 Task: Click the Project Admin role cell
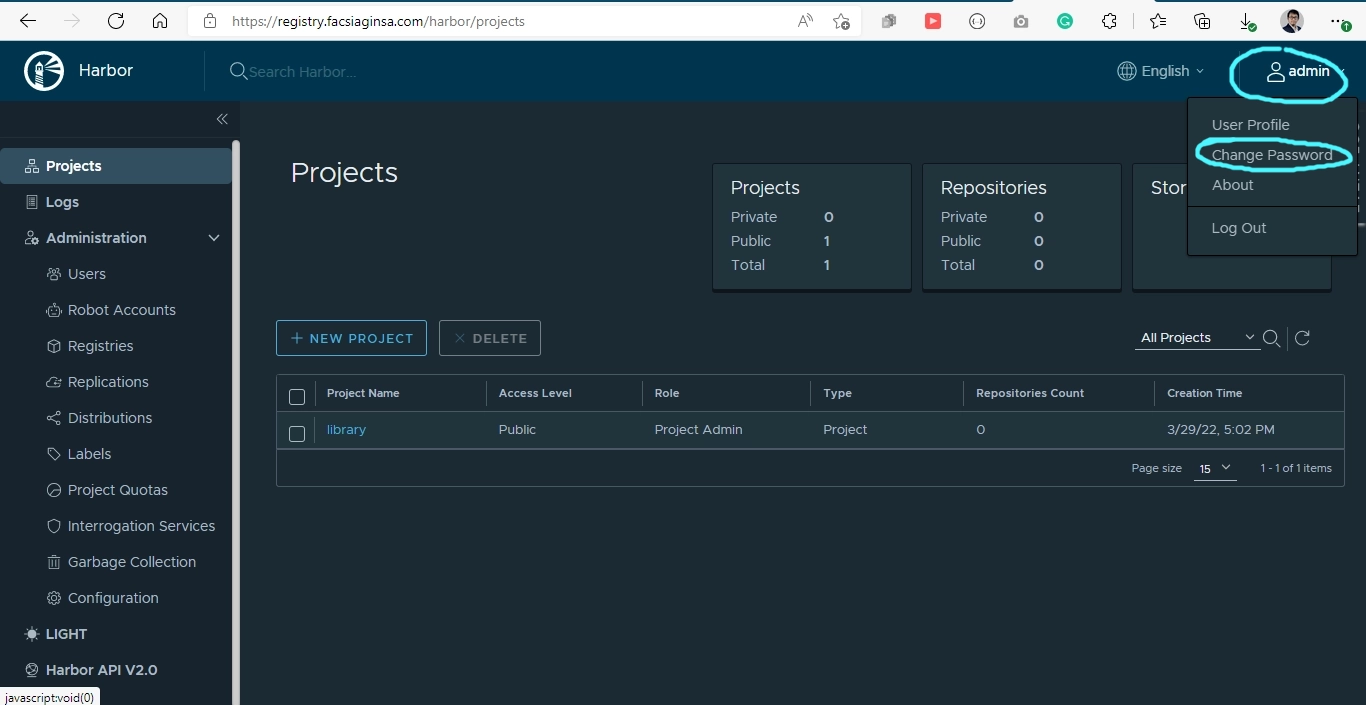[x=698, y=429]
